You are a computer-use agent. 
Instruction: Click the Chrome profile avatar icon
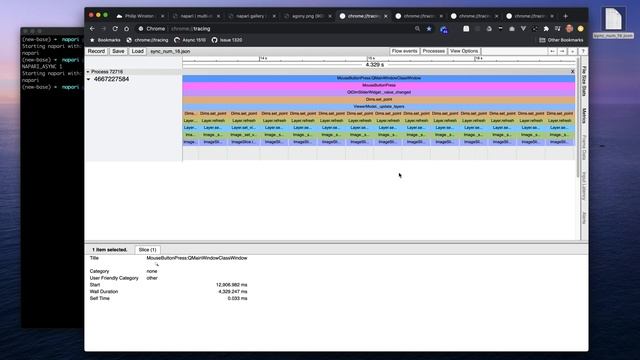pyautogui.click(x=569, y=29)
